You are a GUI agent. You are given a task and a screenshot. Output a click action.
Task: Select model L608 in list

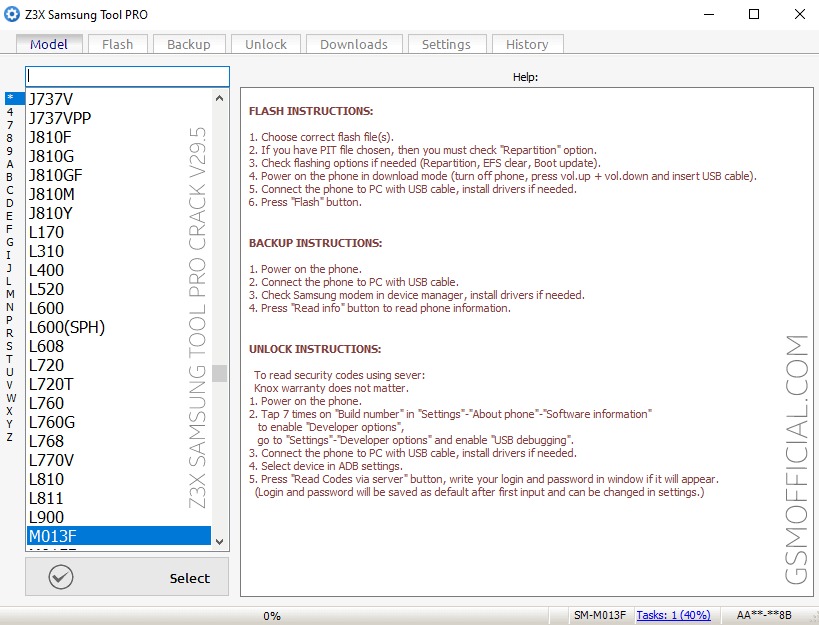point(119,346)
